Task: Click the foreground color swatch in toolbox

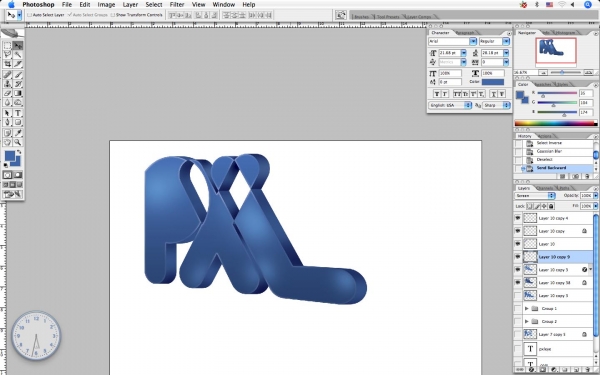Action: tap(9, 155)
